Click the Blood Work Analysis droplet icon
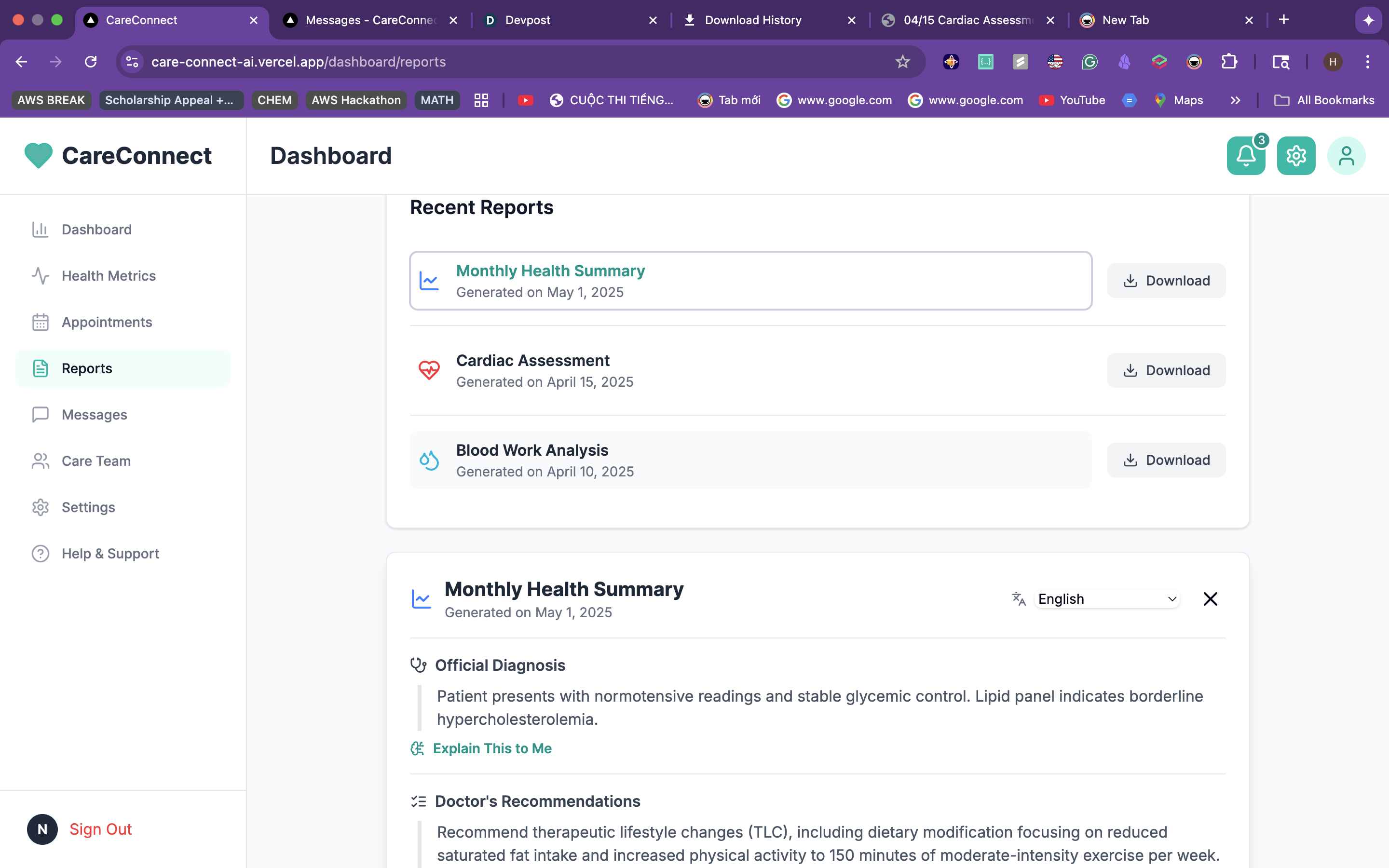 click(x=429, y=460)
